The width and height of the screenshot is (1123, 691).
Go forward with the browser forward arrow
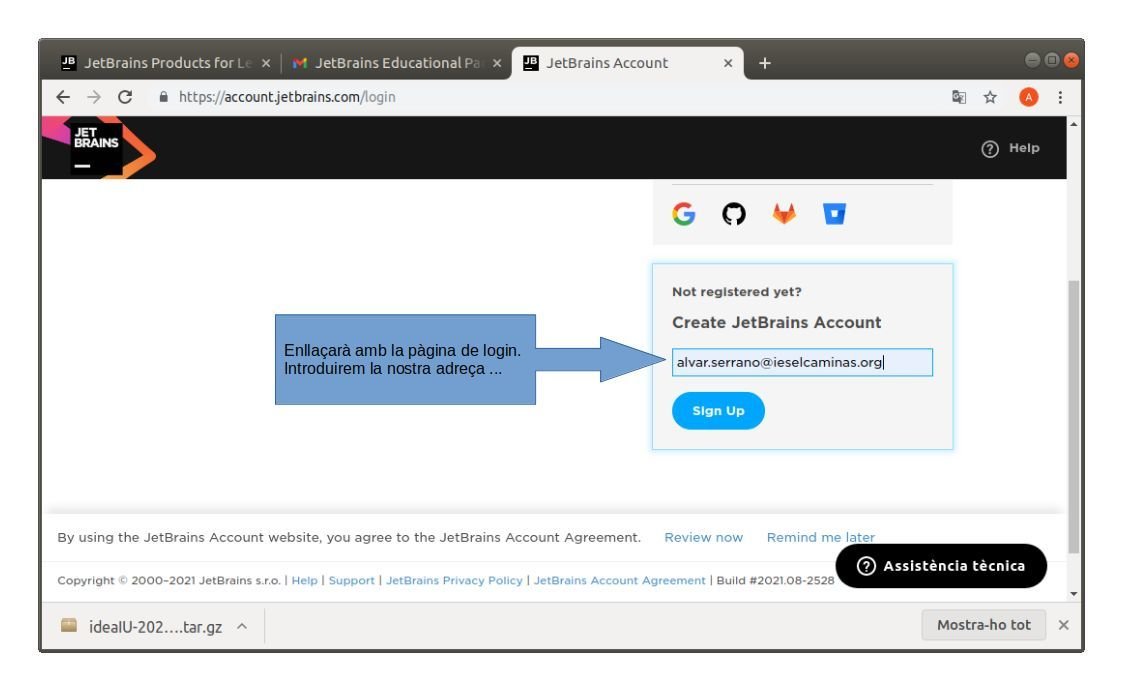(x=94, y=97)
